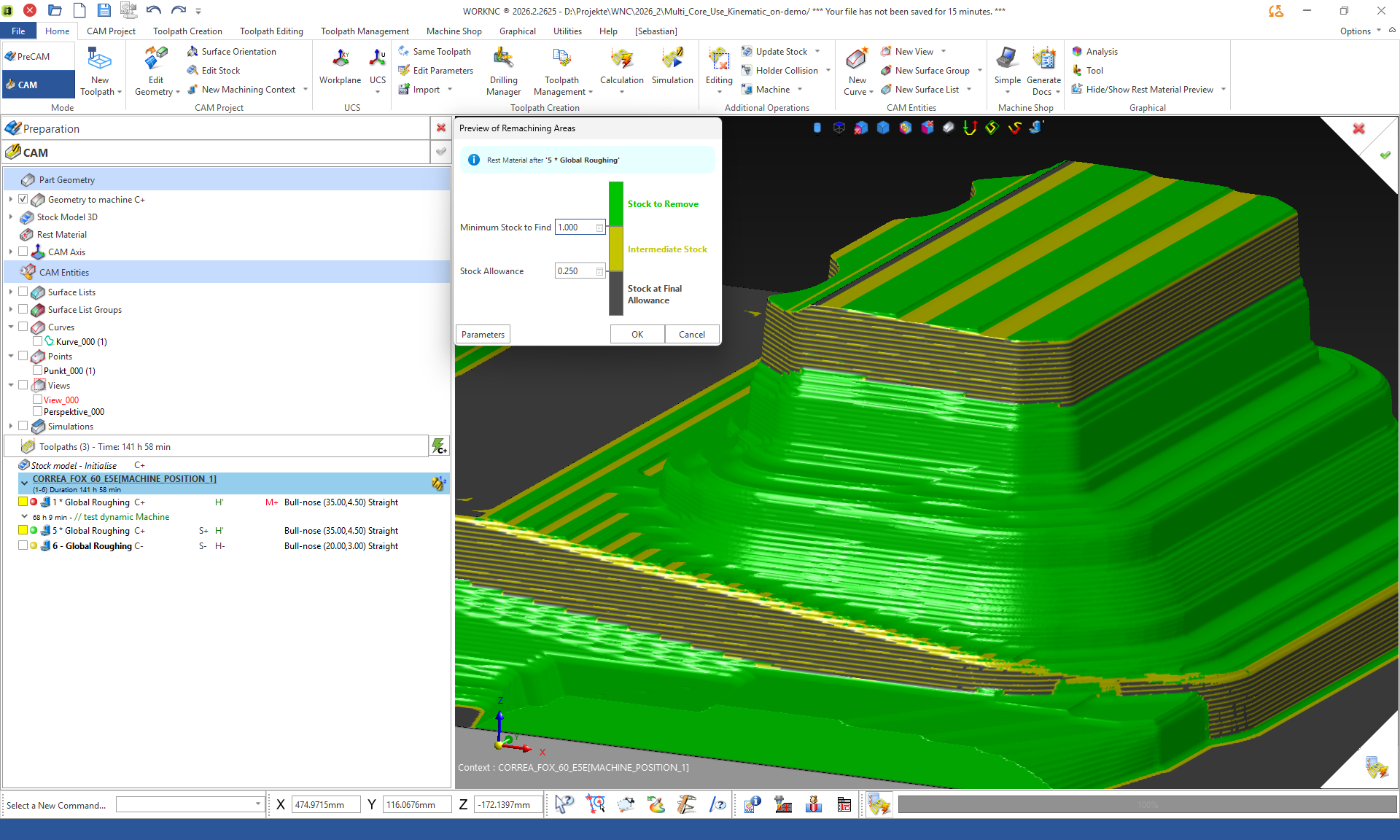This screenshot has width=1400, height=840.
Task: Click yellow Intermediate Stock color bar
Action: [x=616, y=249]
